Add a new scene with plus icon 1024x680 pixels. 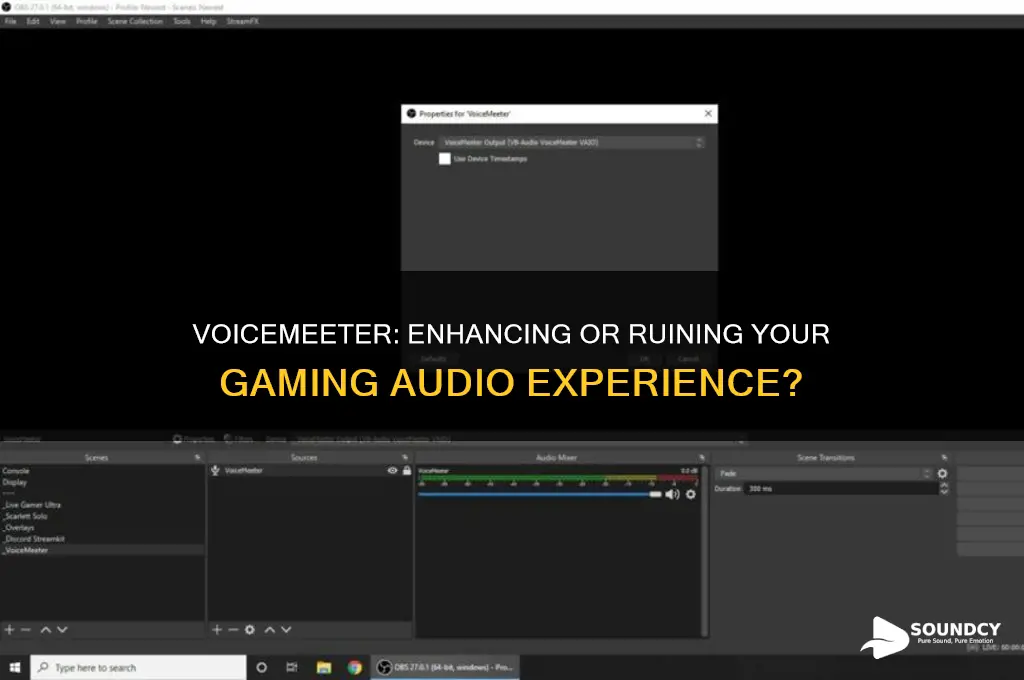tap(9, 630)
